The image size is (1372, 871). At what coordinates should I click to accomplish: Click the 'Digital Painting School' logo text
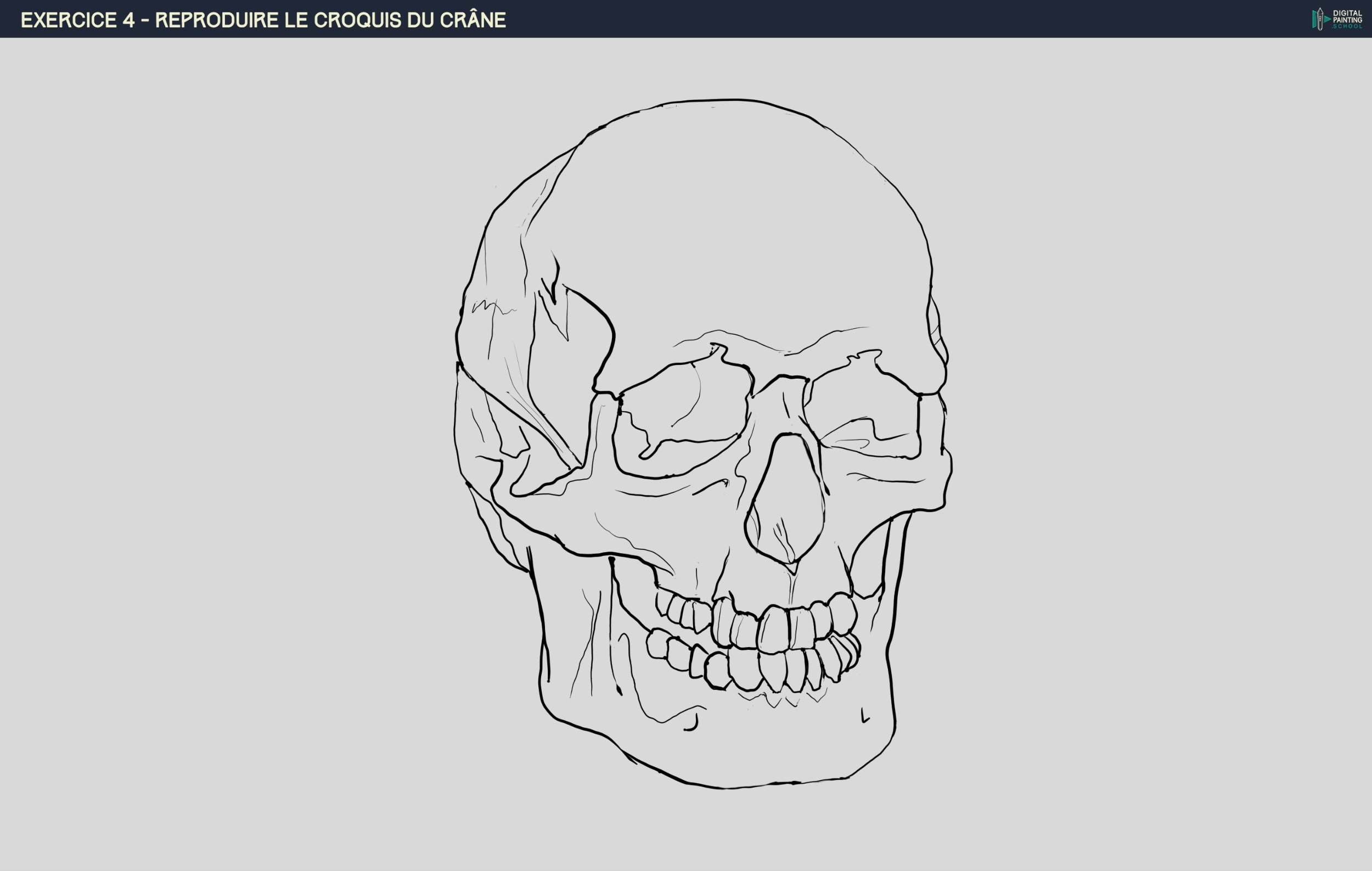point(1347,19)
